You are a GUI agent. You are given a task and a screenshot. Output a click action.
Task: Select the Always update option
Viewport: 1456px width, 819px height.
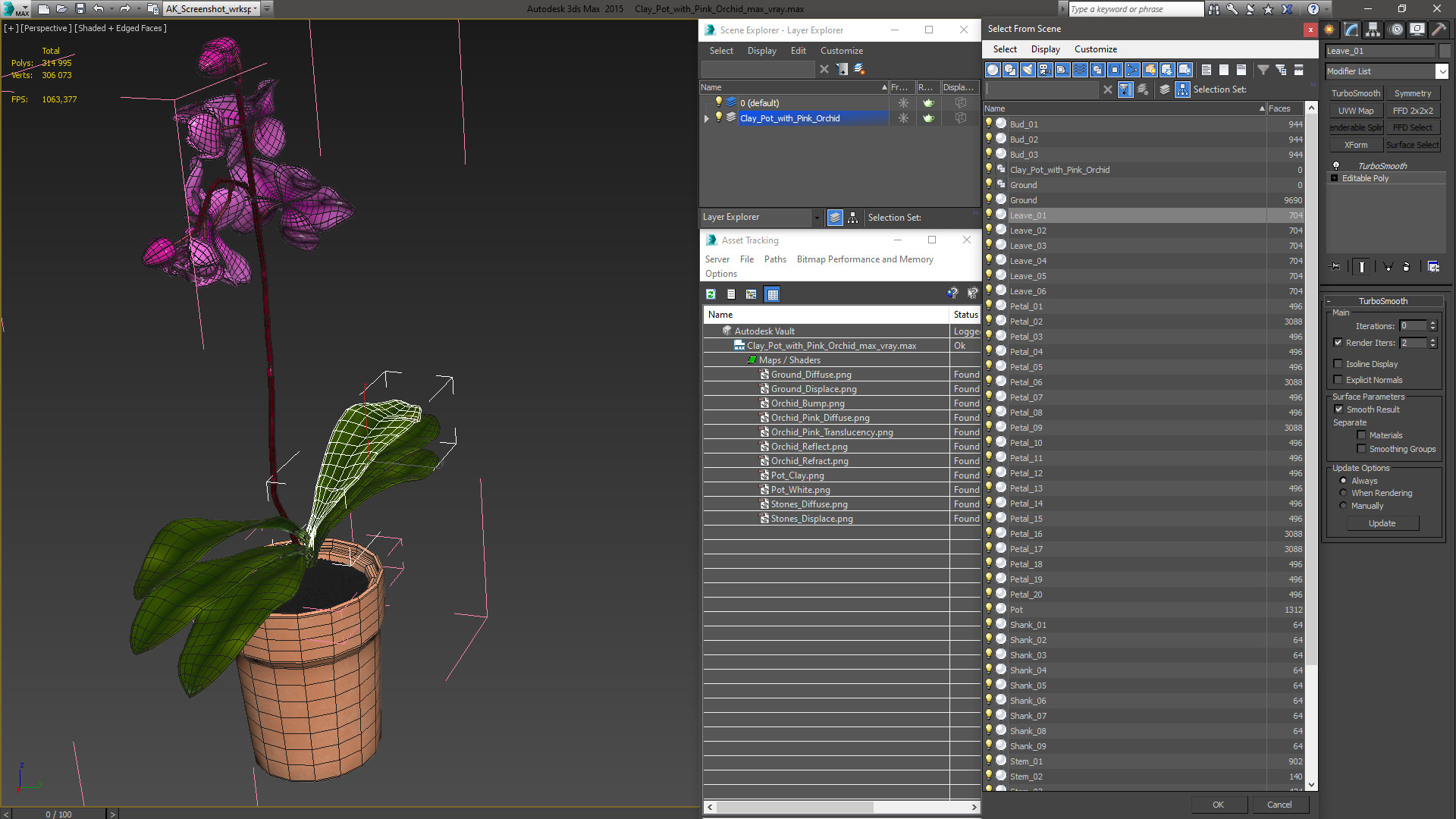pos(1343,481)
